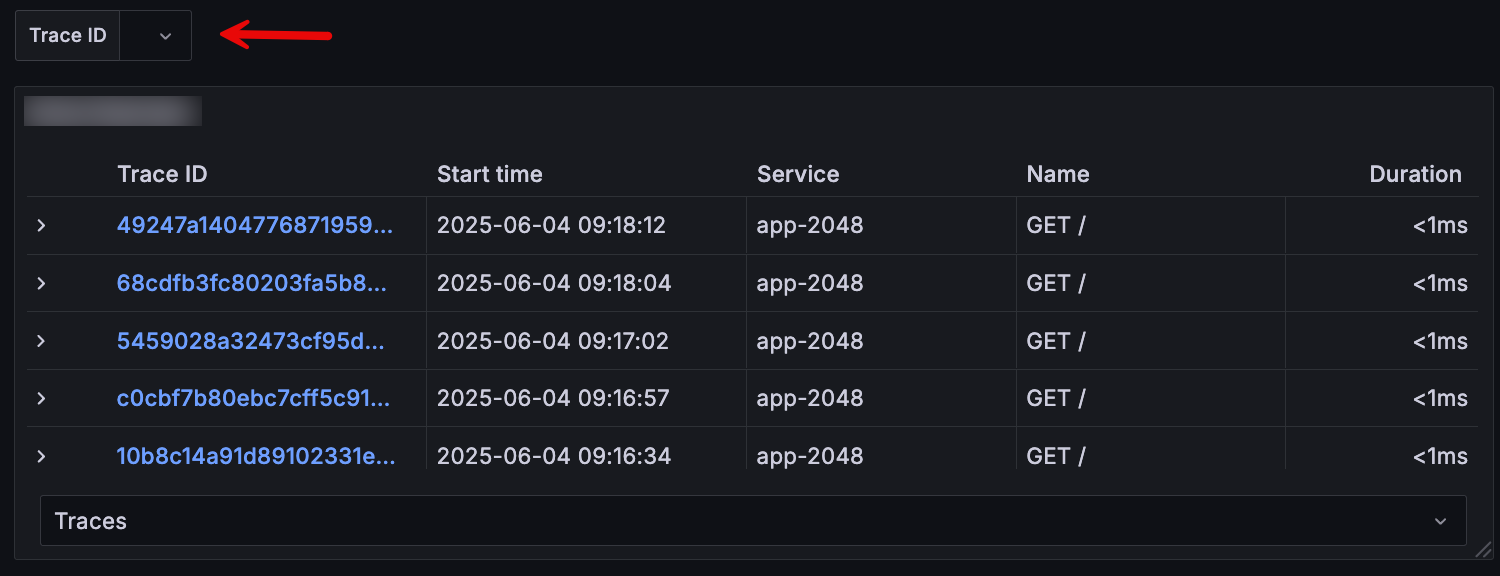The image size is (1500, 576).
Task: Open trace link 10b8c14a91d89102331e
Action: 255,456
